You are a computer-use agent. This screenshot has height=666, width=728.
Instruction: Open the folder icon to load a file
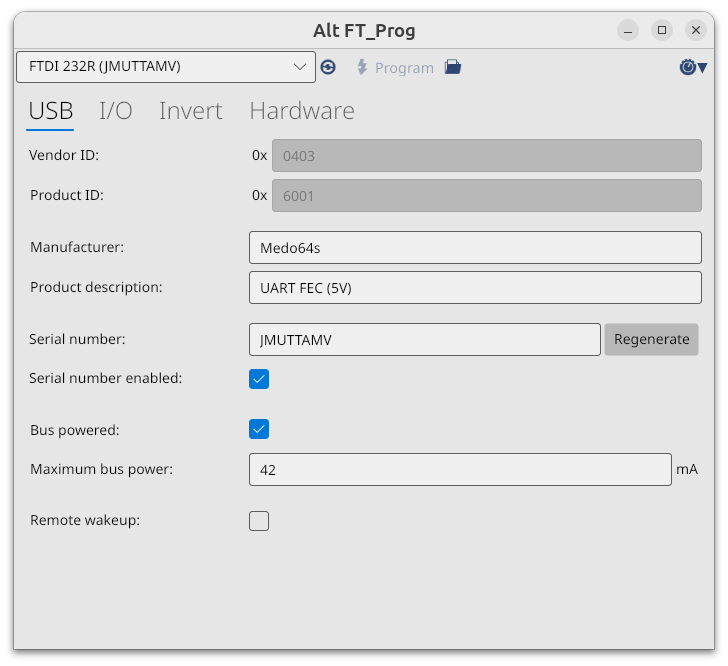[453, 67]
